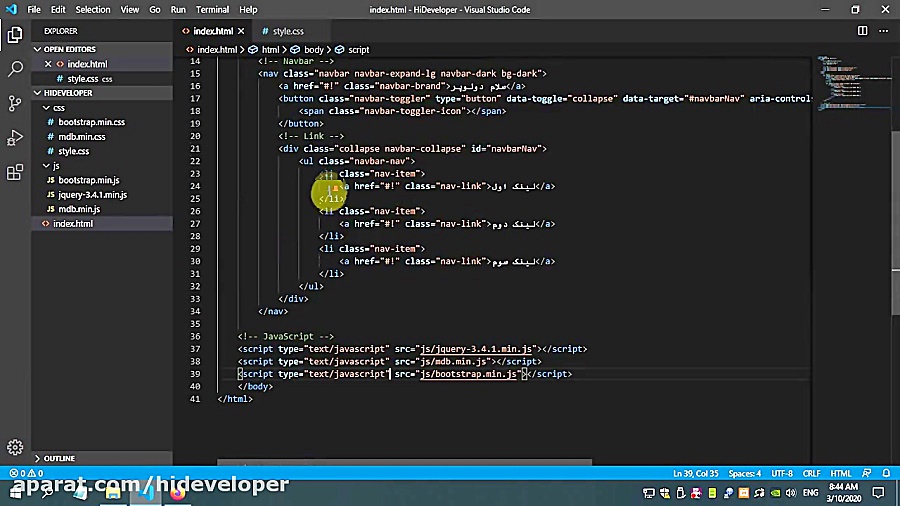The width and height of the screenshot is (900, 506).
Task: Close the index.html editor tab
Action: click(x=241, y=31)
